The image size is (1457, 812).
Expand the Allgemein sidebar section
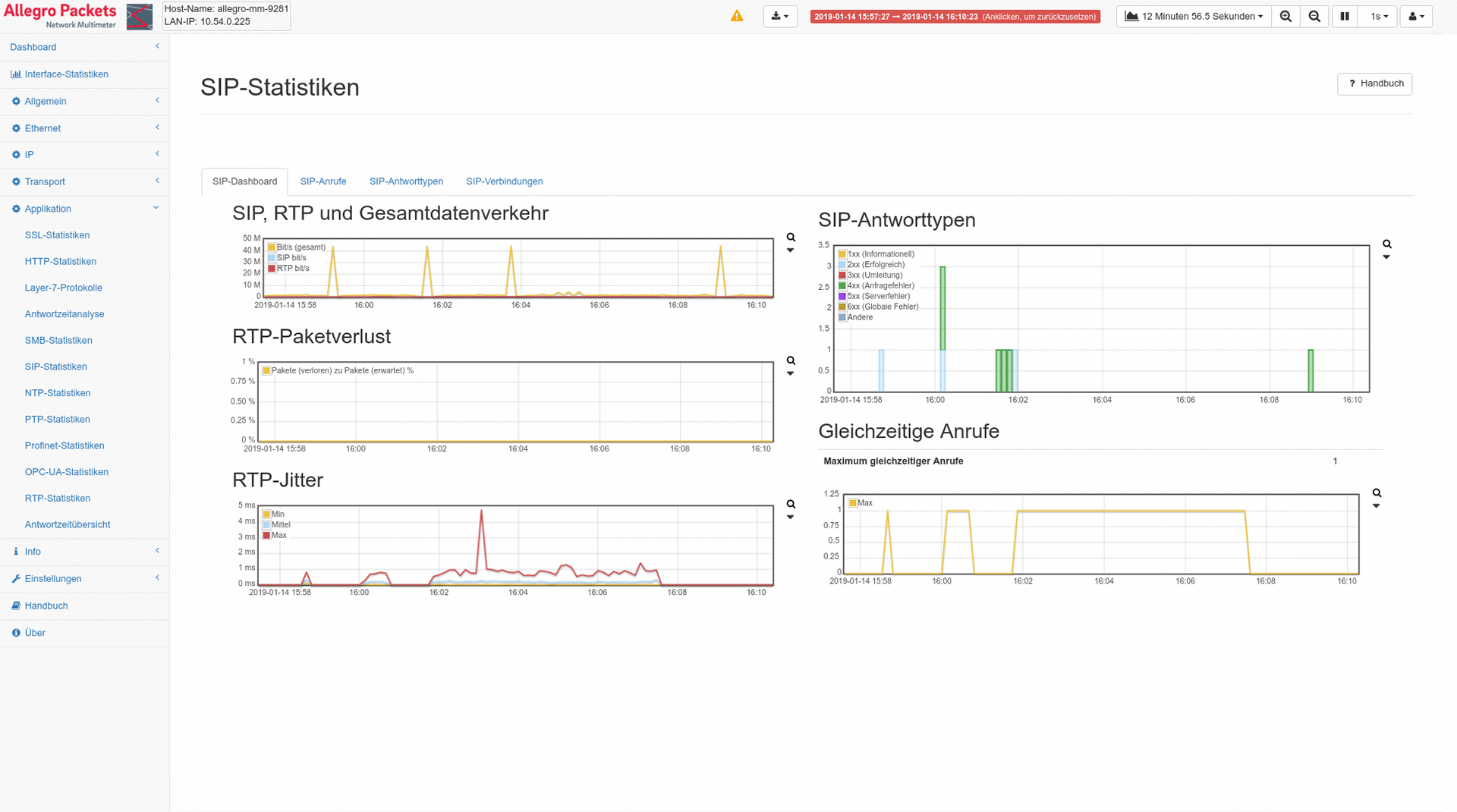[84, 101]
